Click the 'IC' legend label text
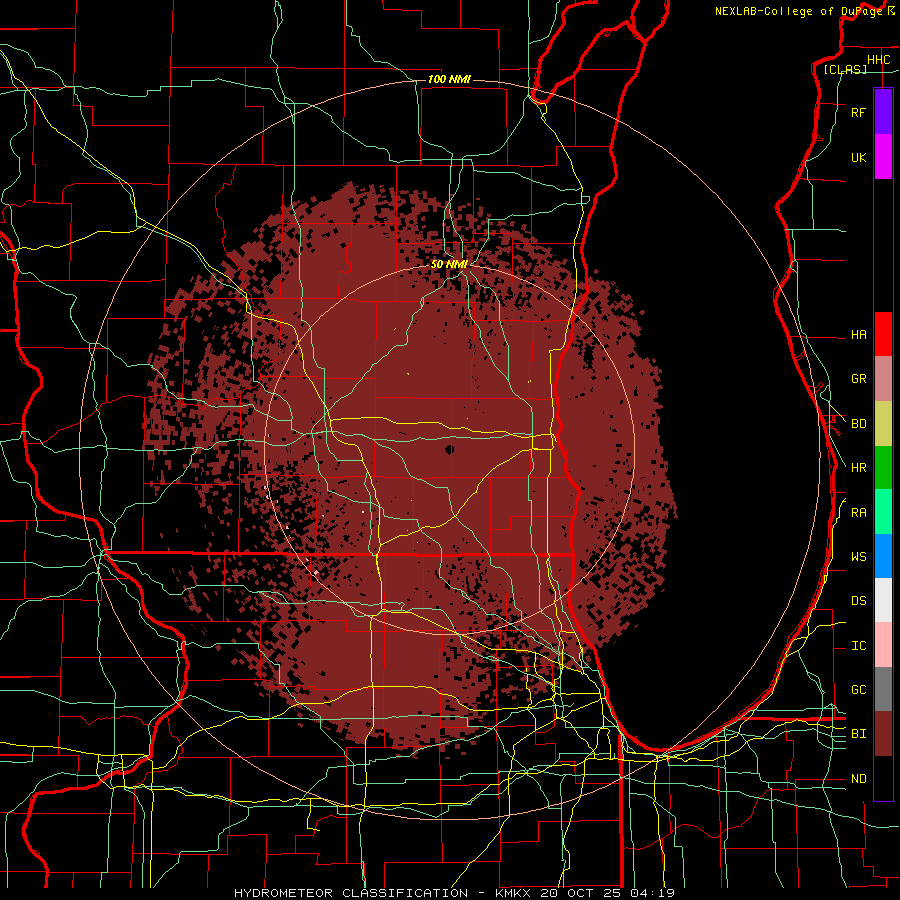This screenshot has width=900, height=900. (x=858, y=646)
